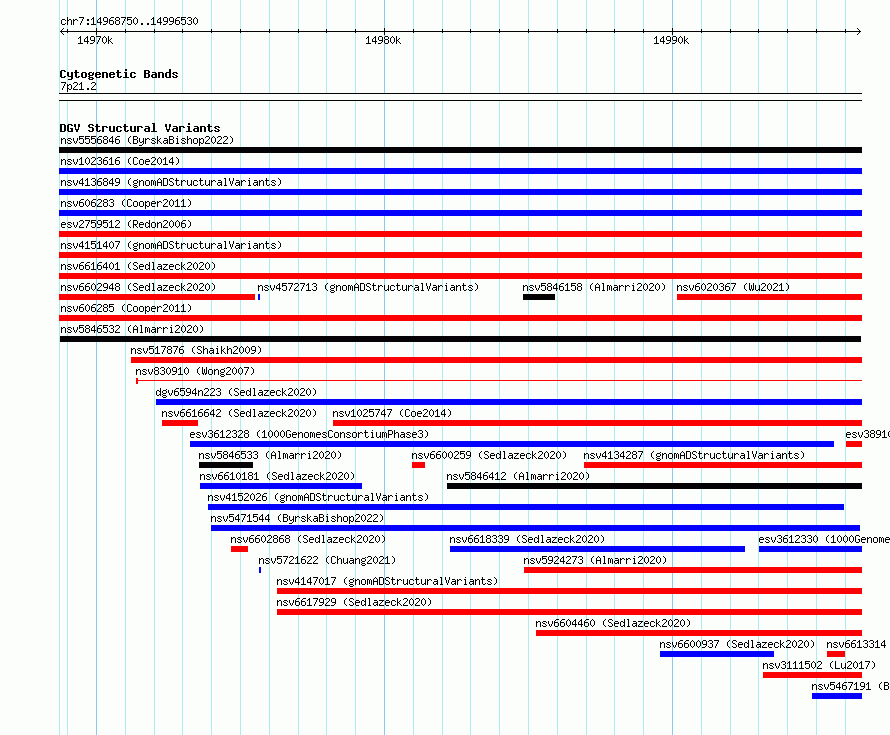Select nsv6602868 (Sedlazeck2020) label
Screen dimensions: 890x735
point(308,539)
